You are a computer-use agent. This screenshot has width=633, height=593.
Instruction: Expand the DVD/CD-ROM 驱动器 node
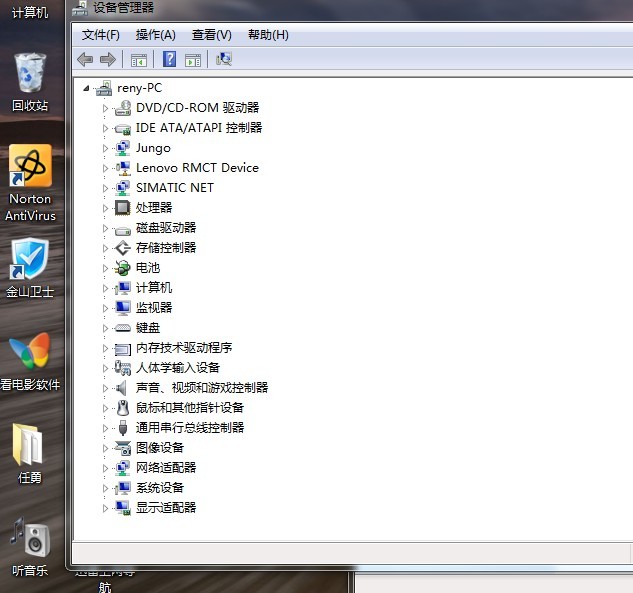(x=105, y=108)
